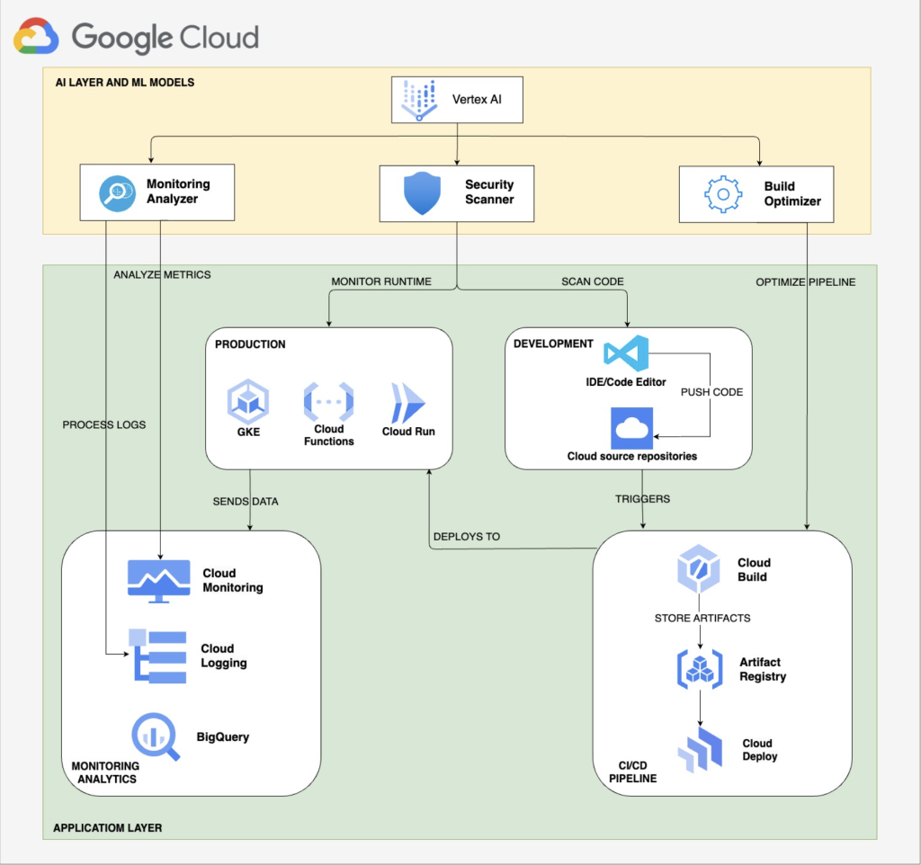Image resolution: width=921 pixels, height=865 pixels.
Task: Select the "CI/CD PIPELINE" group label
Action: click(633, 772)
